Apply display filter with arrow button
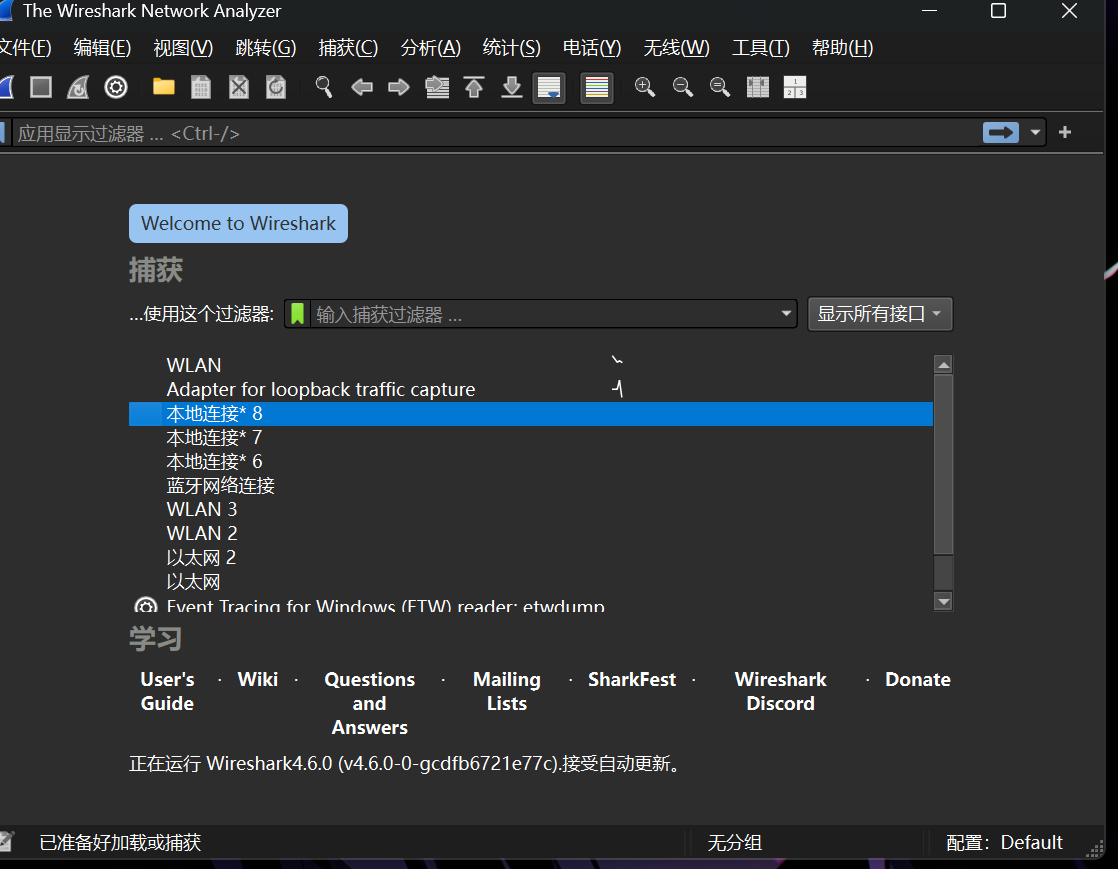 click(x=1000, y=133)
